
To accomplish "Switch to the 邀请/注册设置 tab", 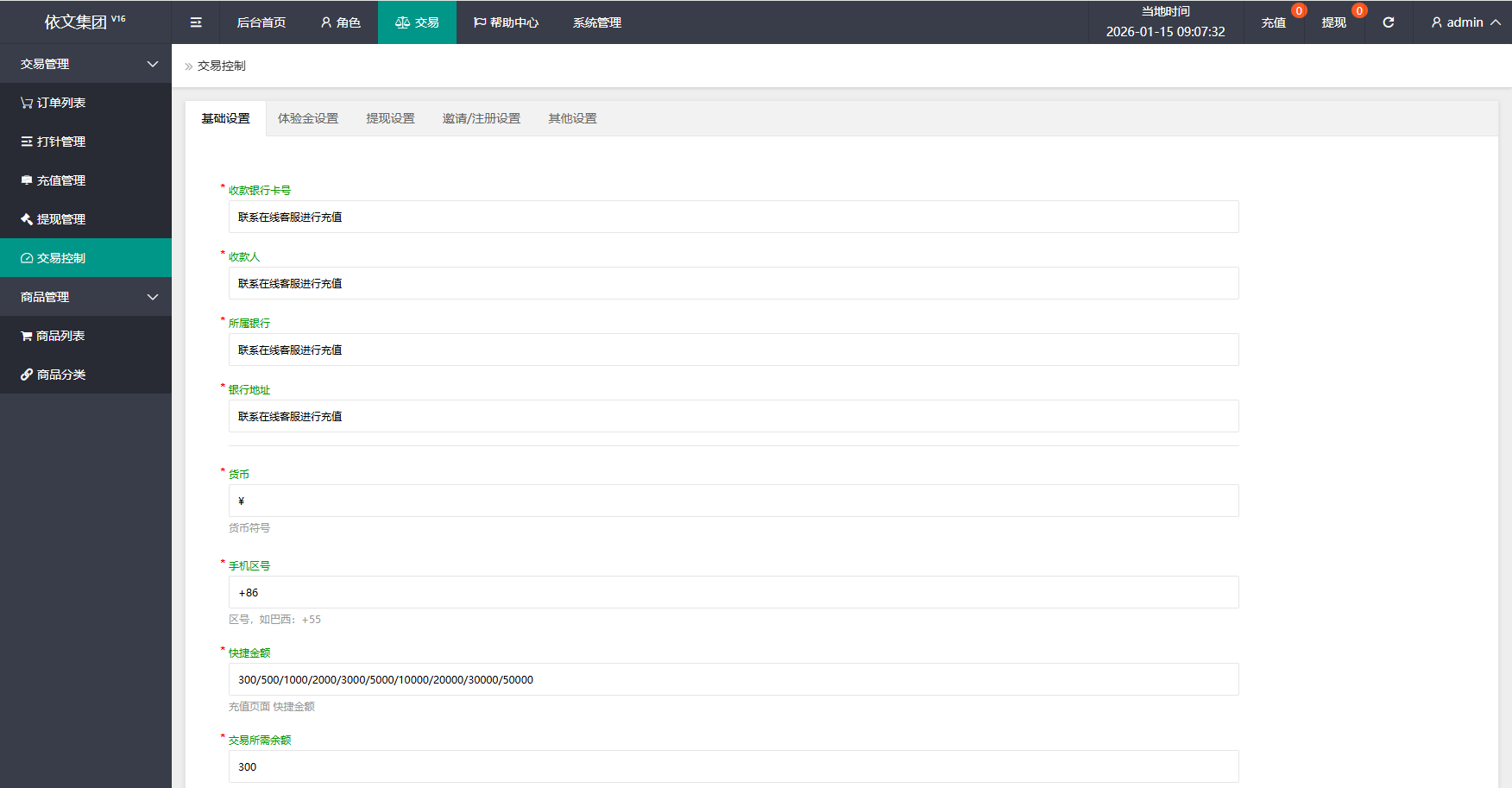I will click(482, 118).
